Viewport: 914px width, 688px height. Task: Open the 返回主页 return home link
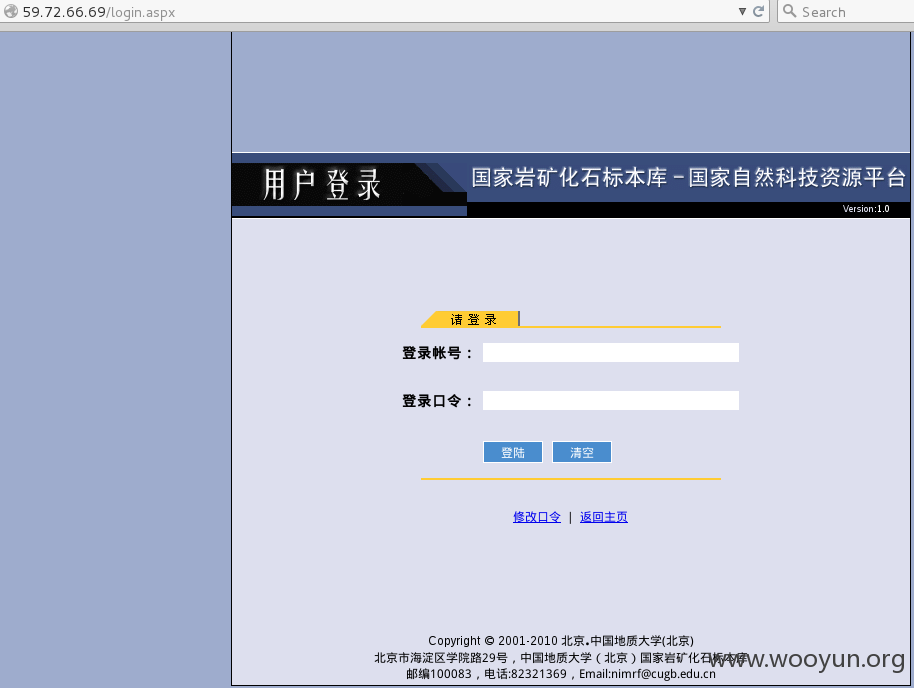603,517
